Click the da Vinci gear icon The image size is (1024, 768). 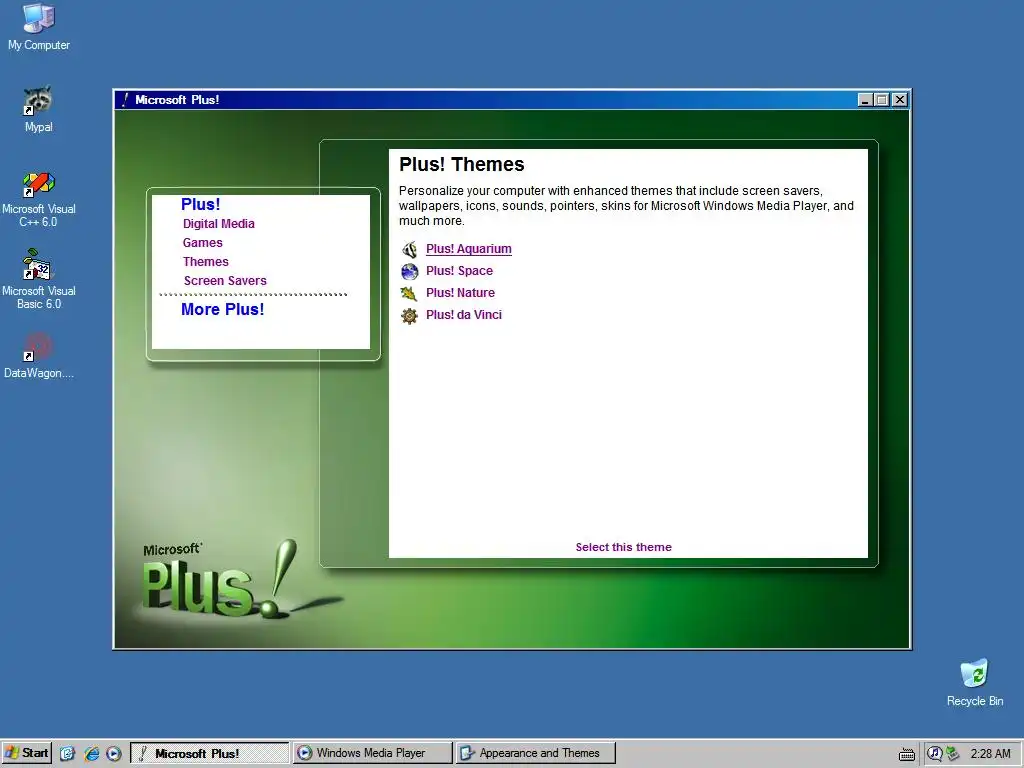click(409, 316)
